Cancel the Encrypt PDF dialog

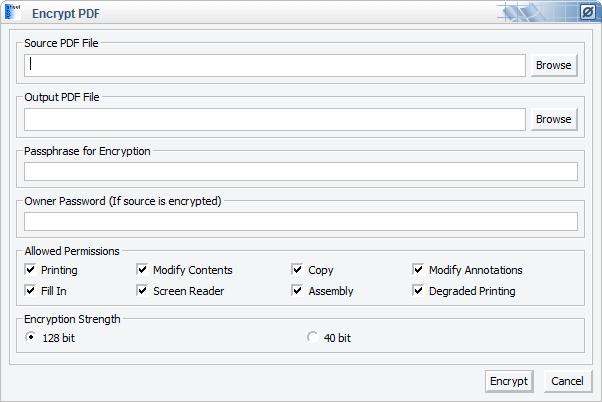[567, 381]
